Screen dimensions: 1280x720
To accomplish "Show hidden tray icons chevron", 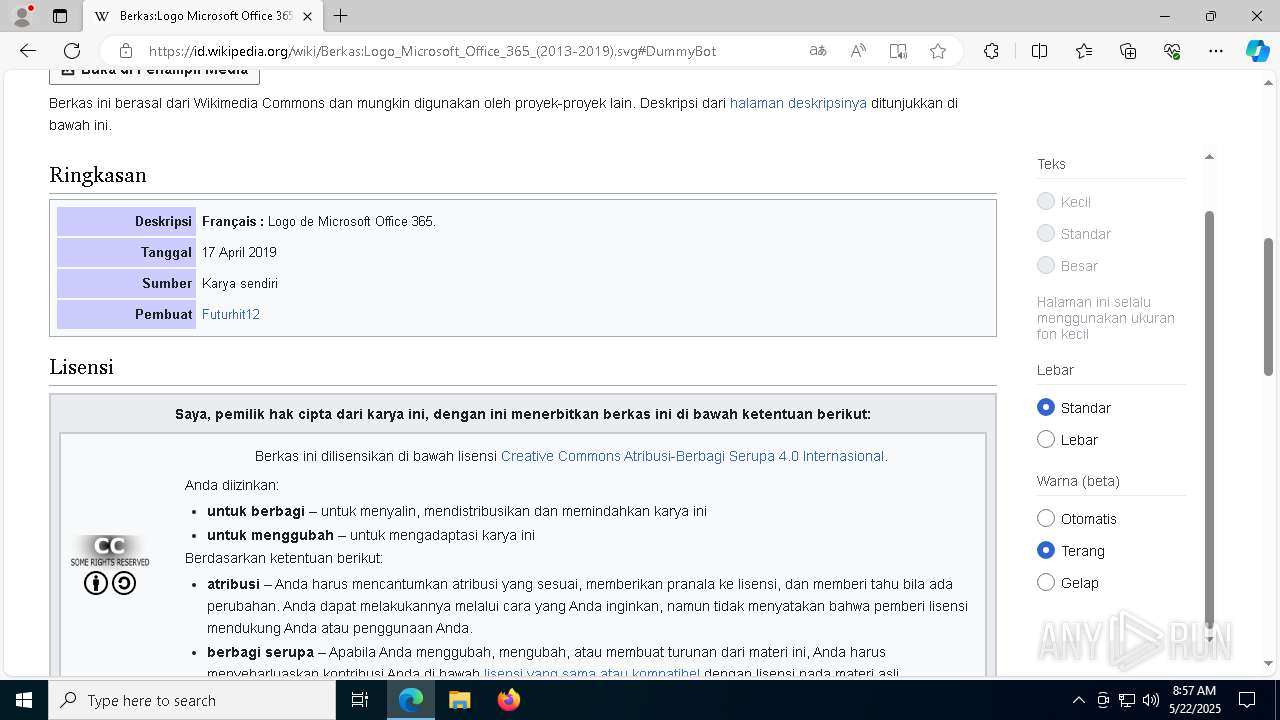I will point(1078,700).
